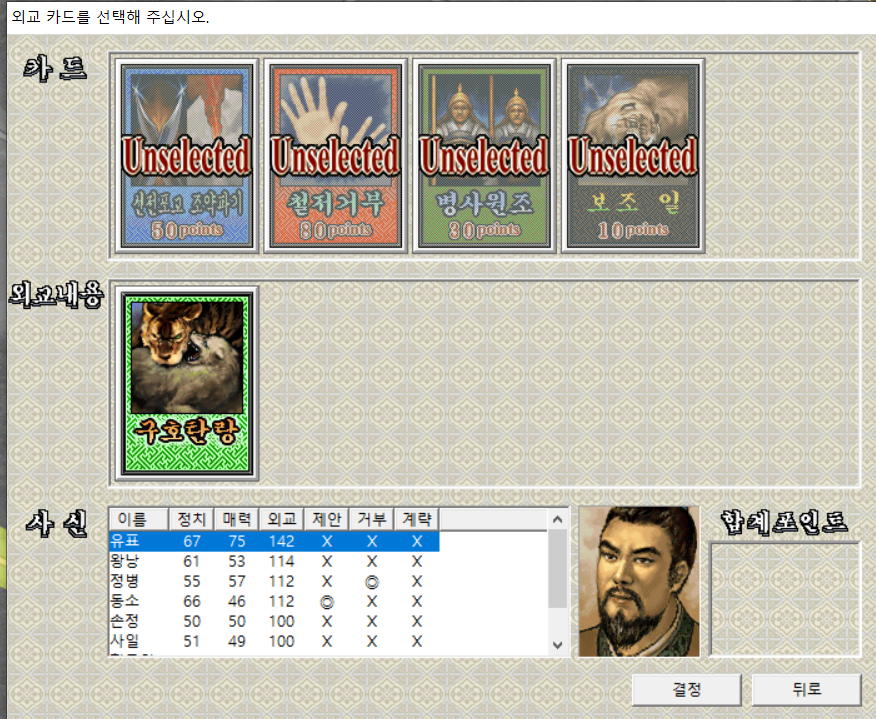Click the envoy list scroll up arrow
876x719 pixels.
tap(558, 520)
